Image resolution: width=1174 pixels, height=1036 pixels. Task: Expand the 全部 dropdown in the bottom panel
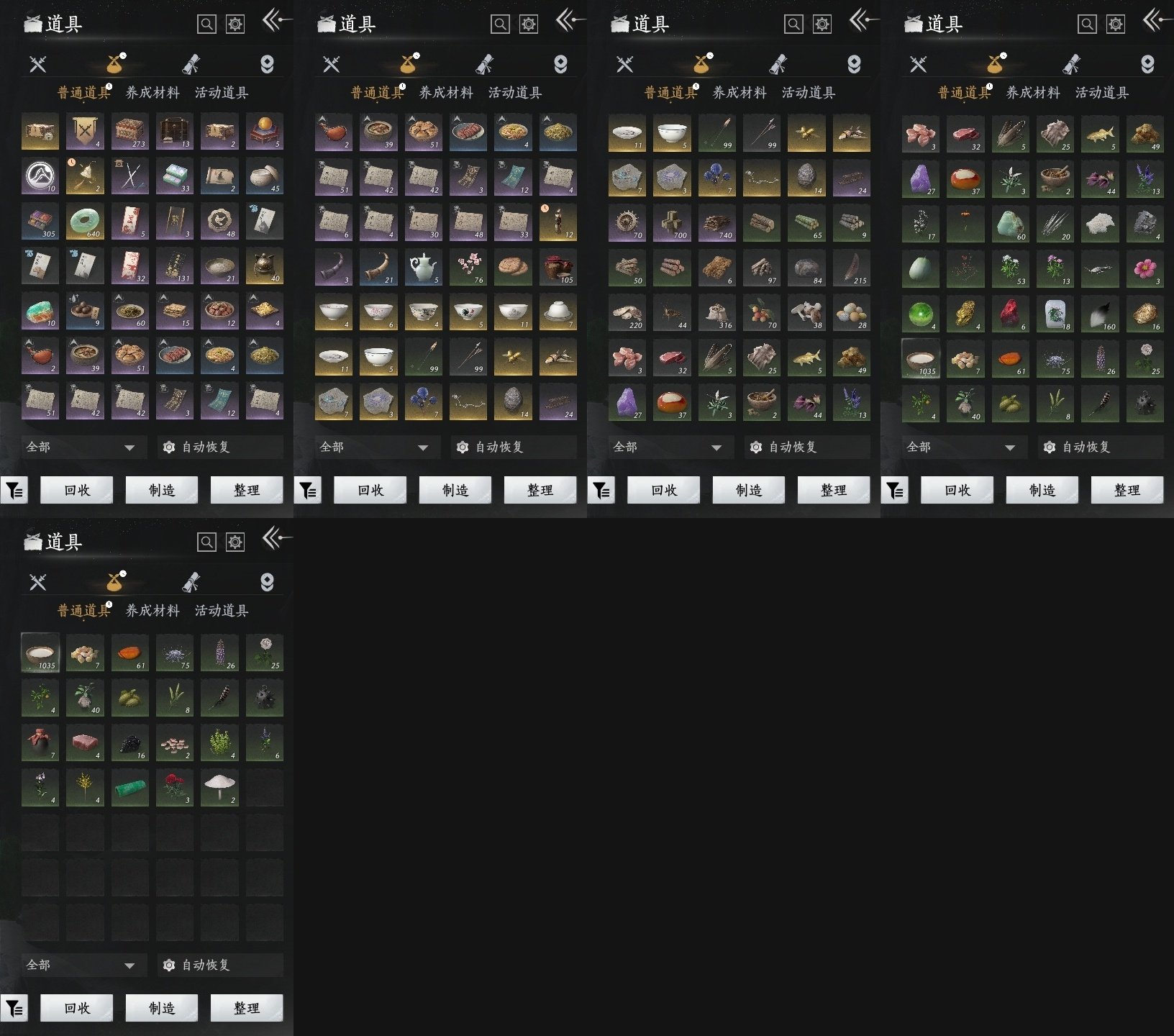tap(82, 965)
